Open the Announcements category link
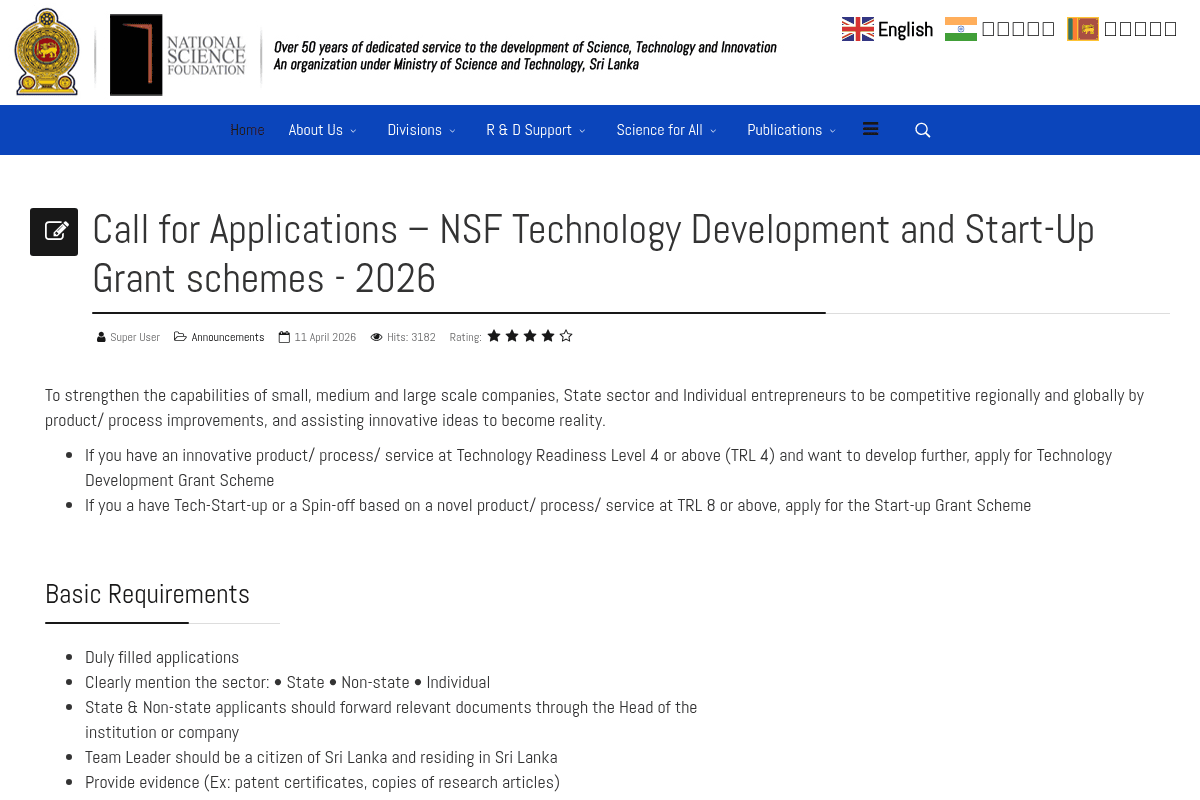This screenshot has height=800, width=1200. point(228,337)
